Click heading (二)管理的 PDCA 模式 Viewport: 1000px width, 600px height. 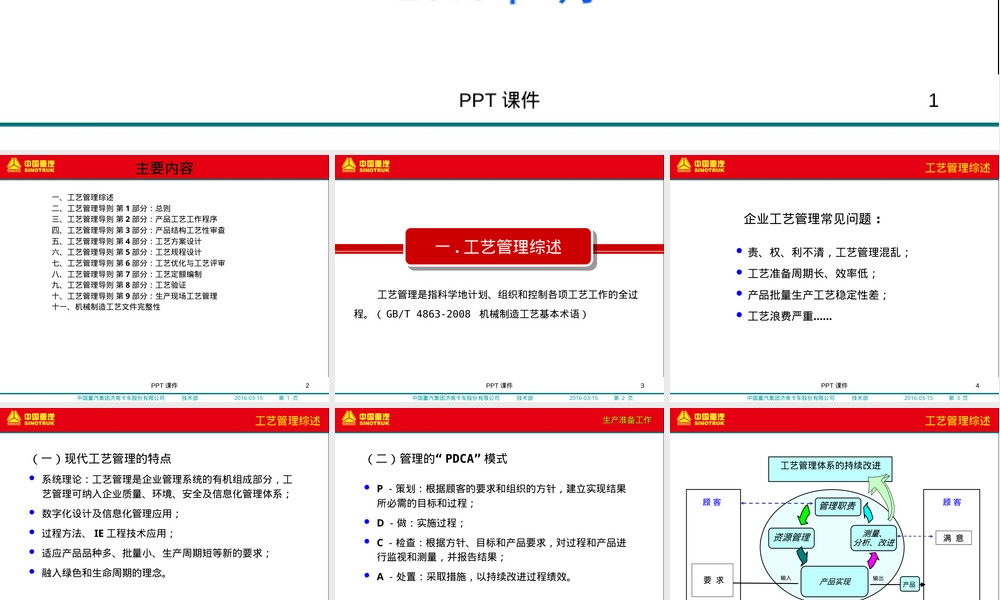click(437, 458)
